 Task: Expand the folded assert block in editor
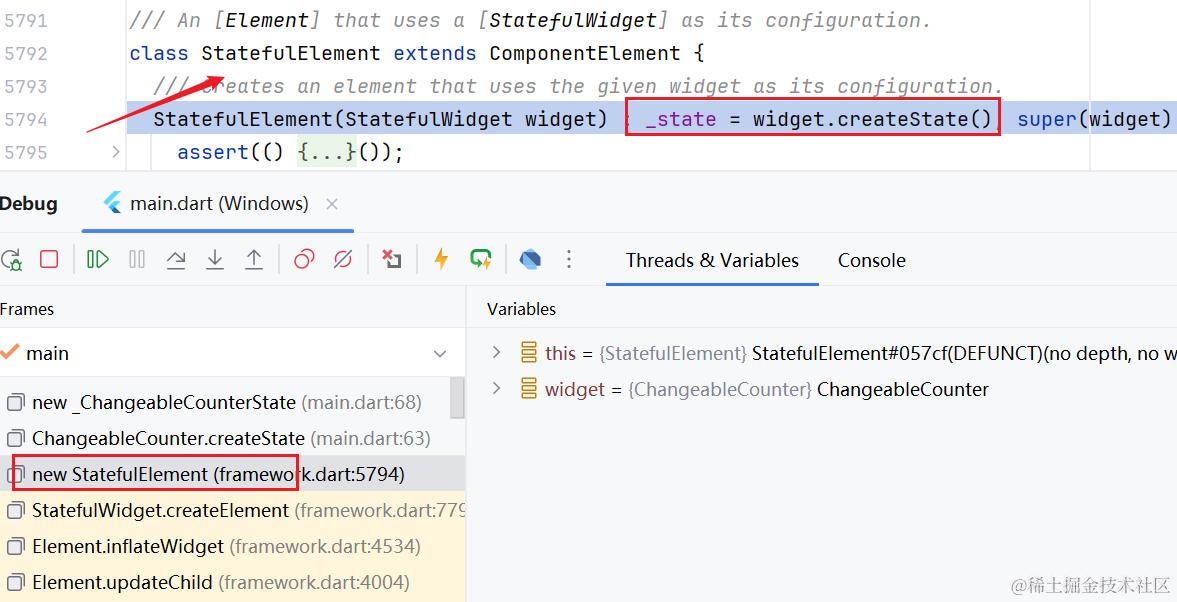(x=116, y=152)
